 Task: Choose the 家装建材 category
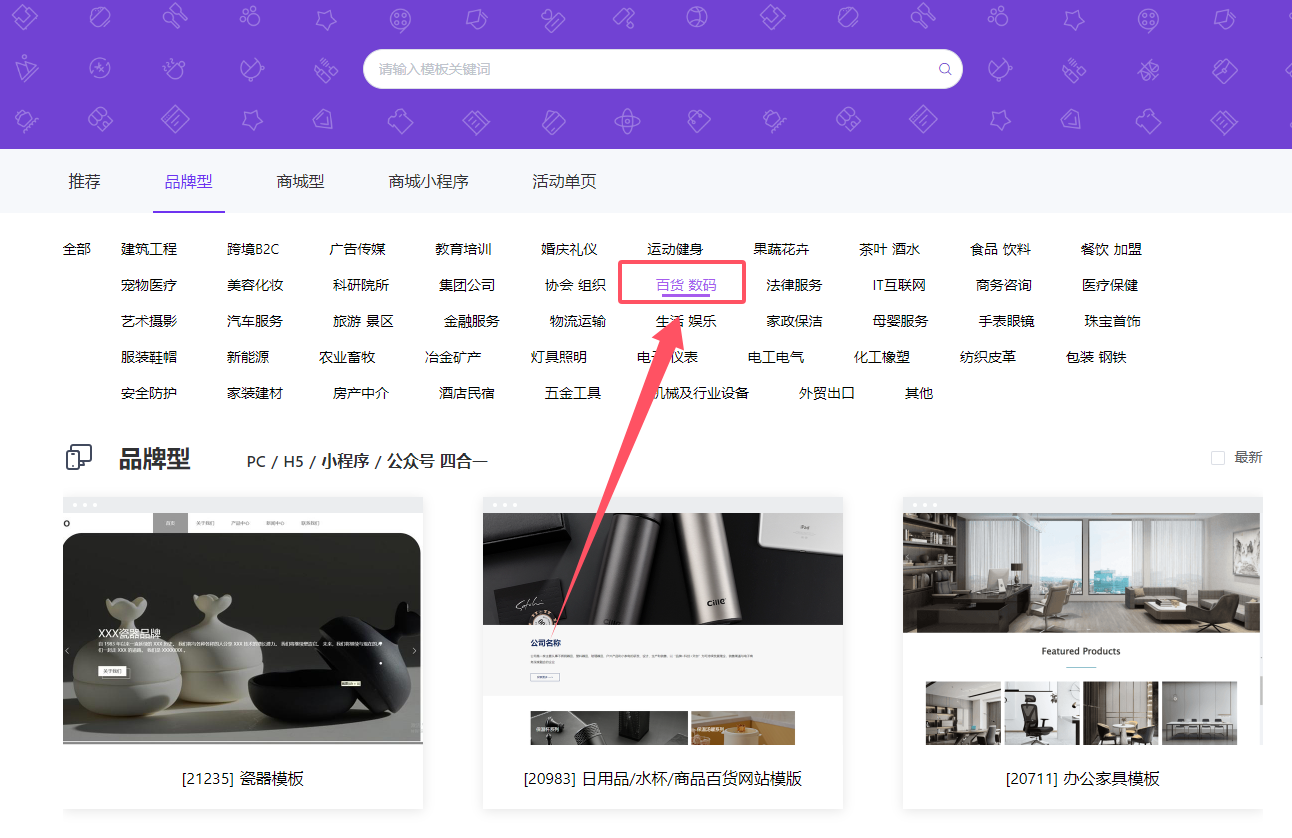click(x=255, y=393)
